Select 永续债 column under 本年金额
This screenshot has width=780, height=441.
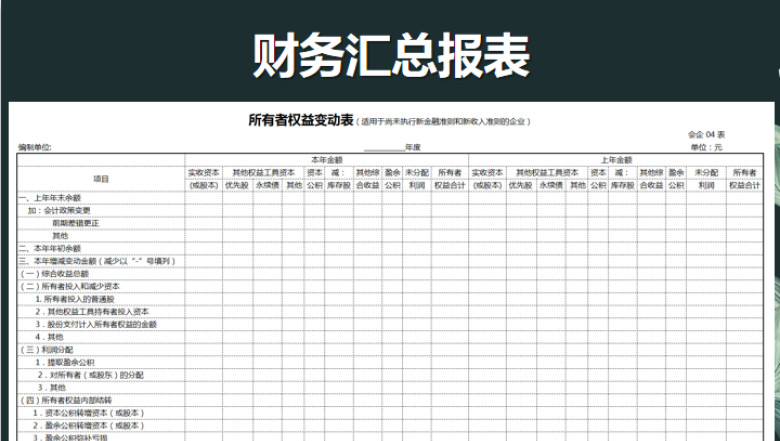[268, 185]
